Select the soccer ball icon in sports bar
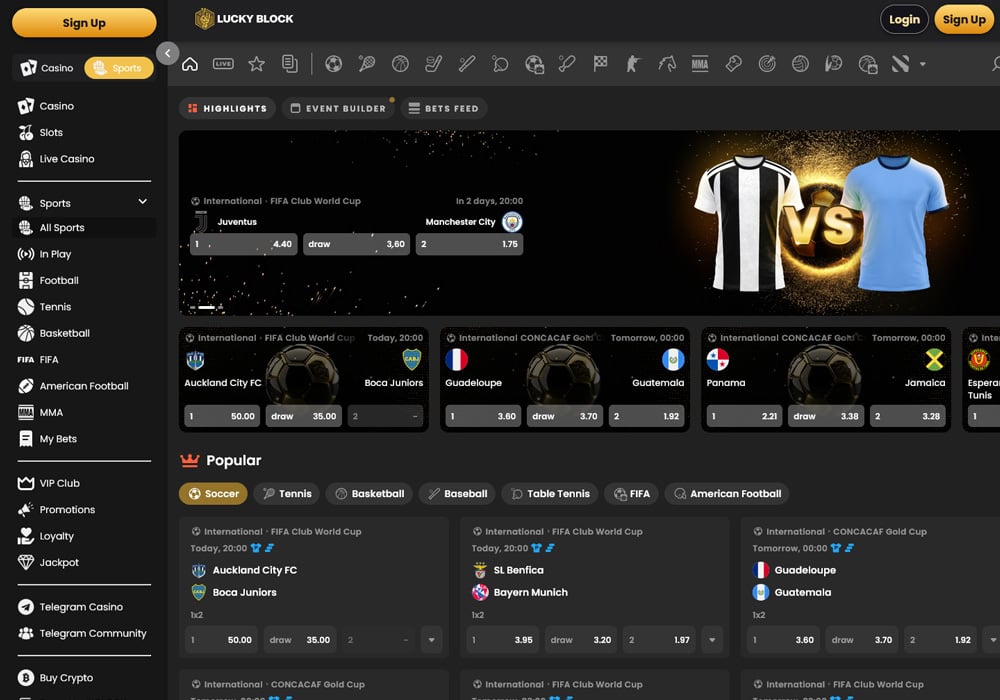The width and height of the screenshot is (1000, 700). [334, 64]
